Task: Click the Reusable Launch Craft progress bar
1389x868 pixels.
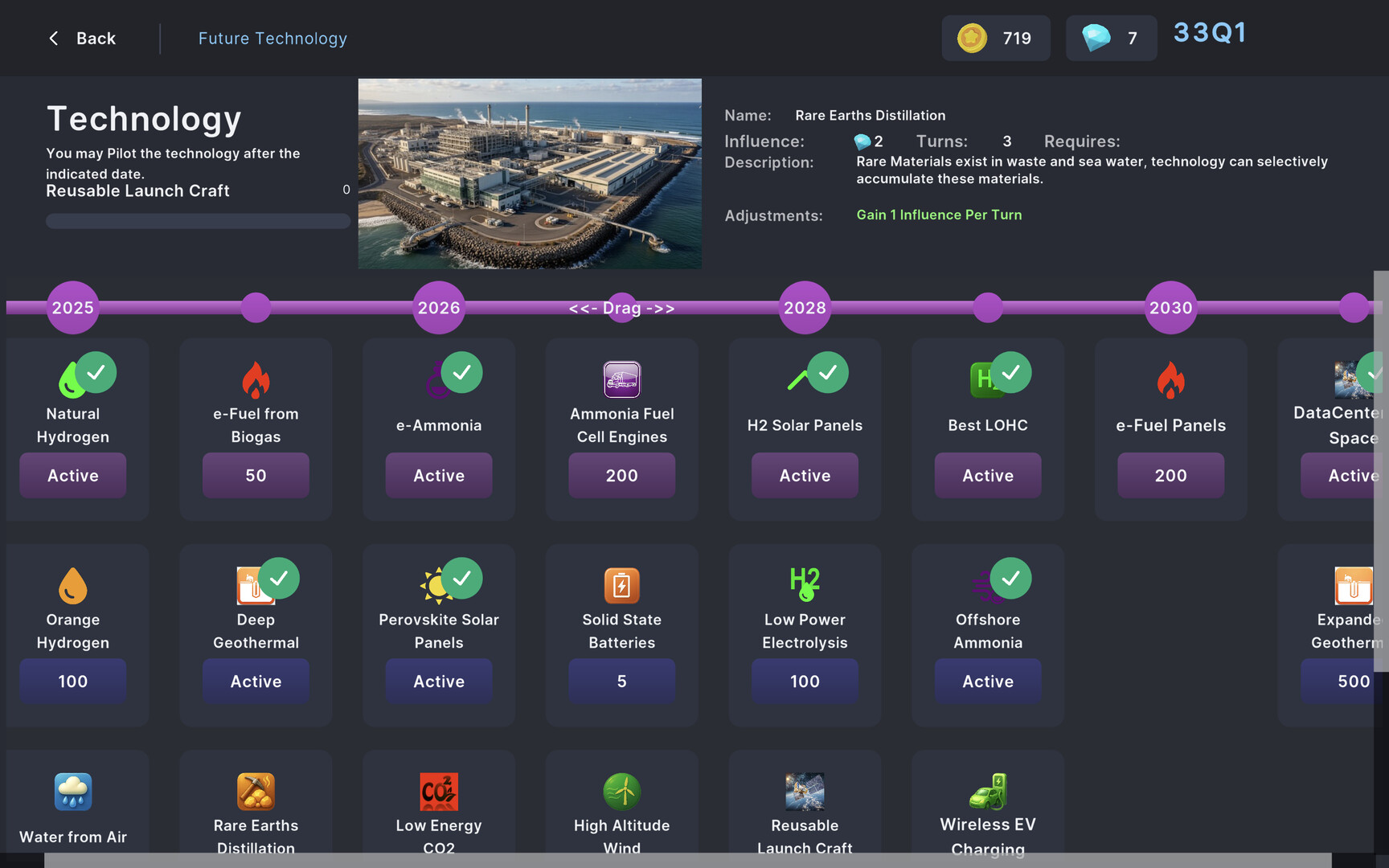Action: click(x=198, y=221)
